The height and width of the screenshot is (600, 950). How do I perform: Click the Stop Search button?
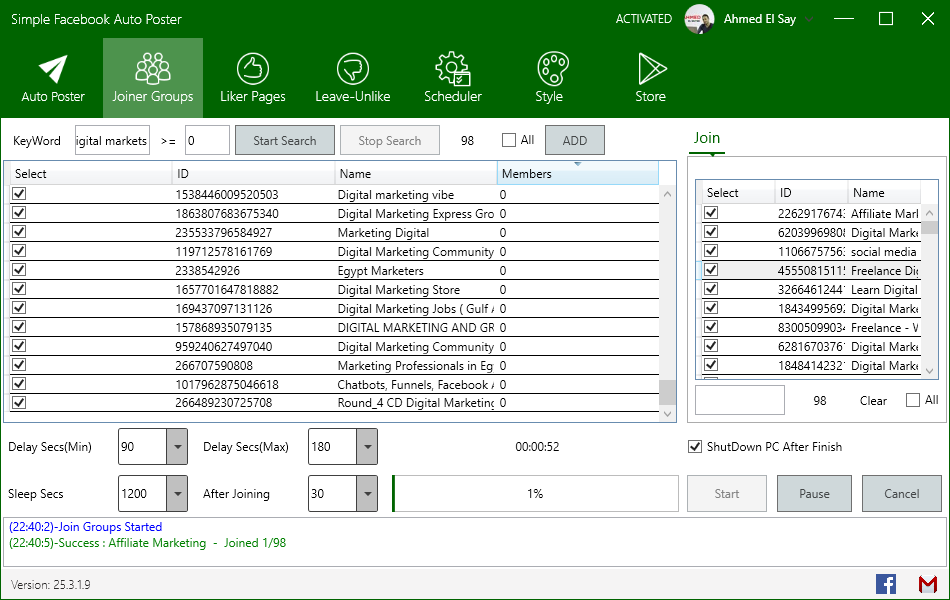(x=390, y=141)
